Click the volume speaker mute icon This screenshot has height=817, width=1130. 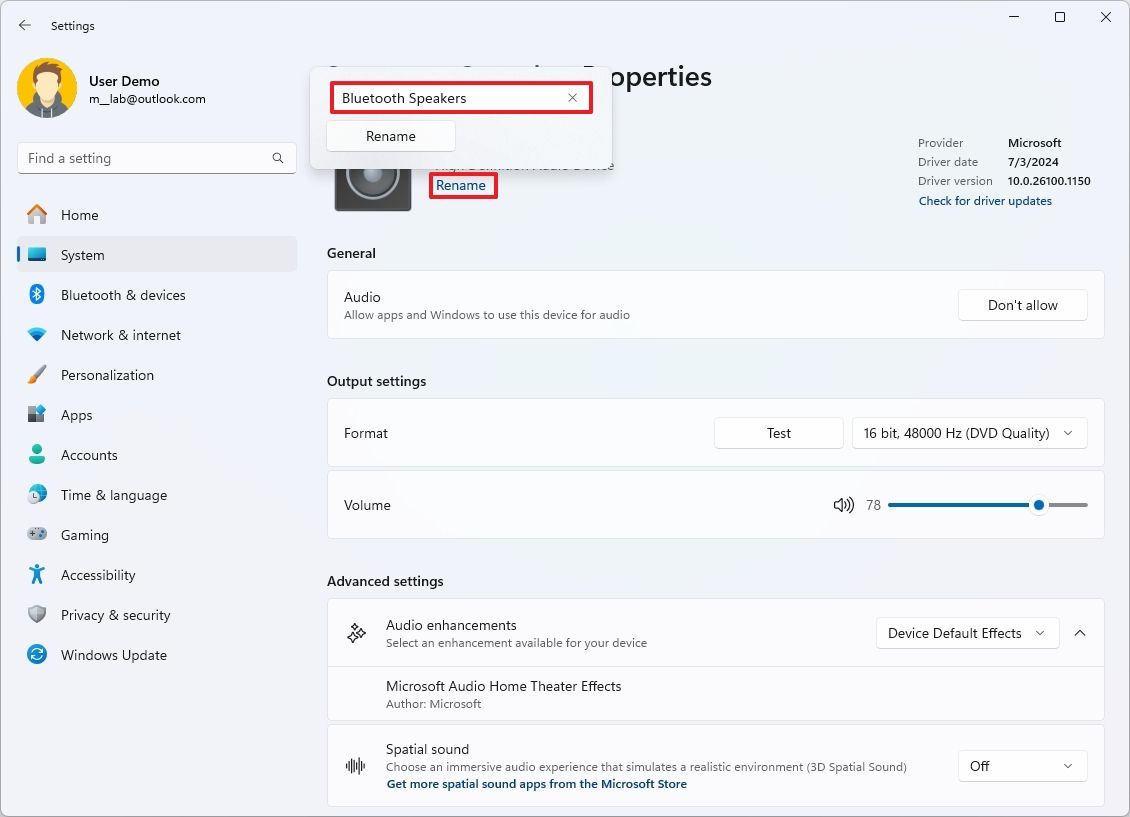coord(843,505)
